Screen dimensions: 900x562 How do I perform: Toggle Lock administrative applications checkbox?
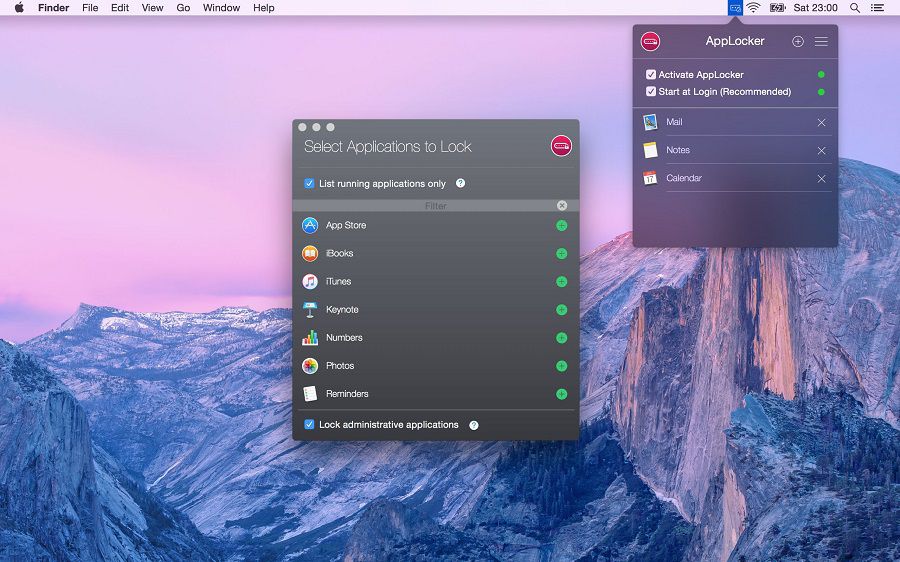[309, 425]
